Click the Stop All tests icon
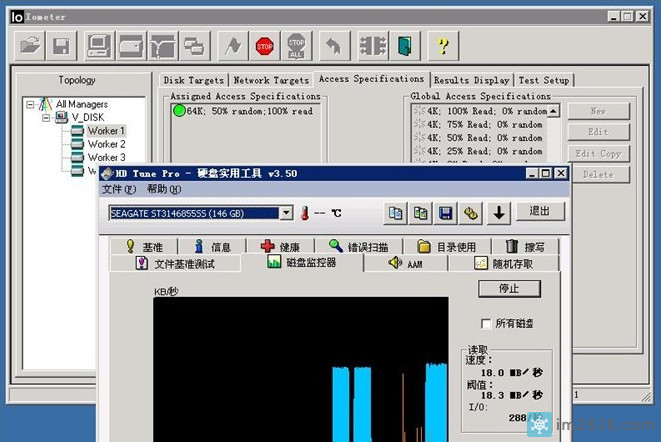This screenshot has width=662, height=442. 296,45
